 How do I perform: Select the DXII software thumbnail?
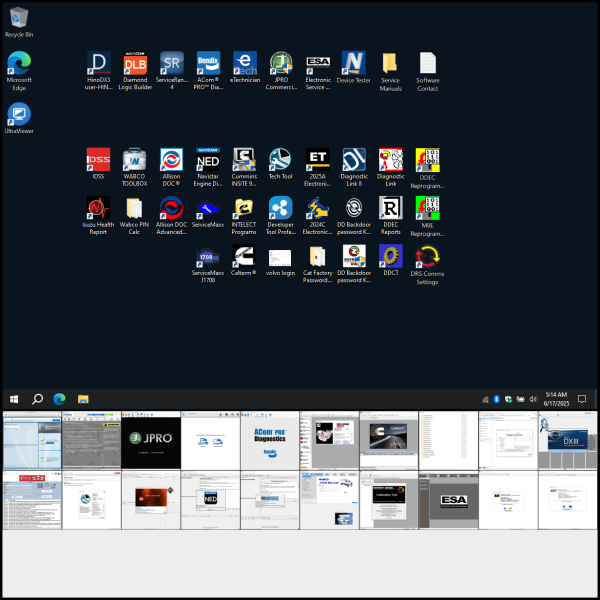(567, 440)
